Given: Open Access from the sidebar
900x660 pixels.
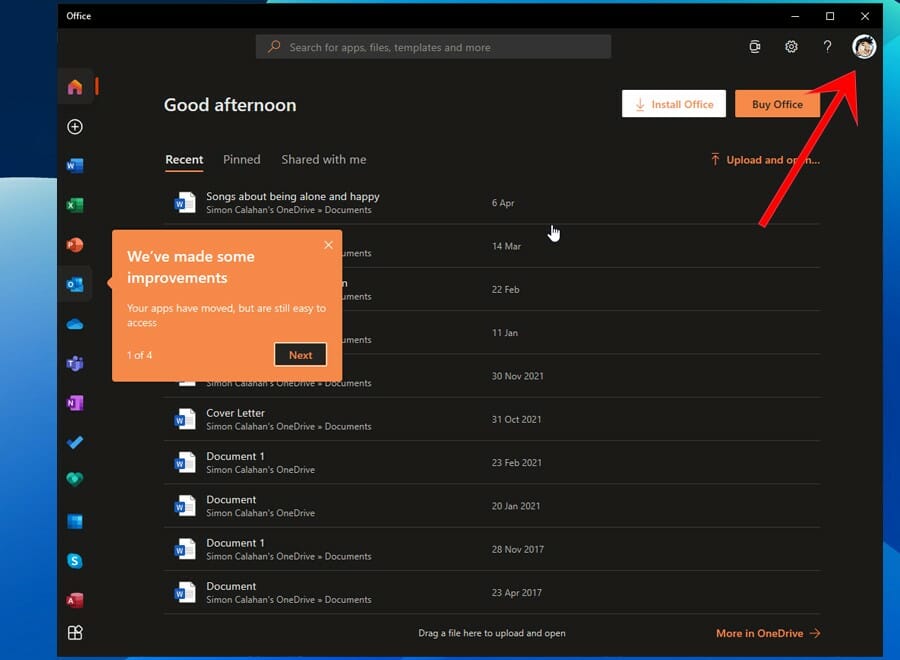Looking at the screenshot, I should pyautogui.click(x=75, y=600).
